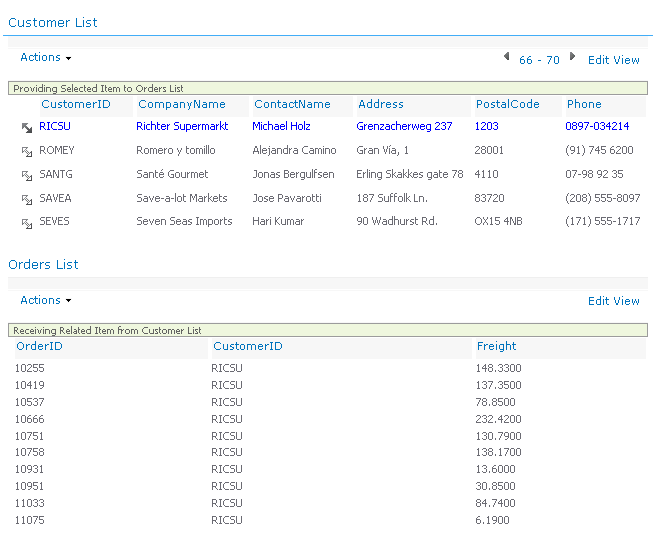The height and width of the screenshot is (545, 659).
Task: Click order ID 10666
Action: pos(29,419)
